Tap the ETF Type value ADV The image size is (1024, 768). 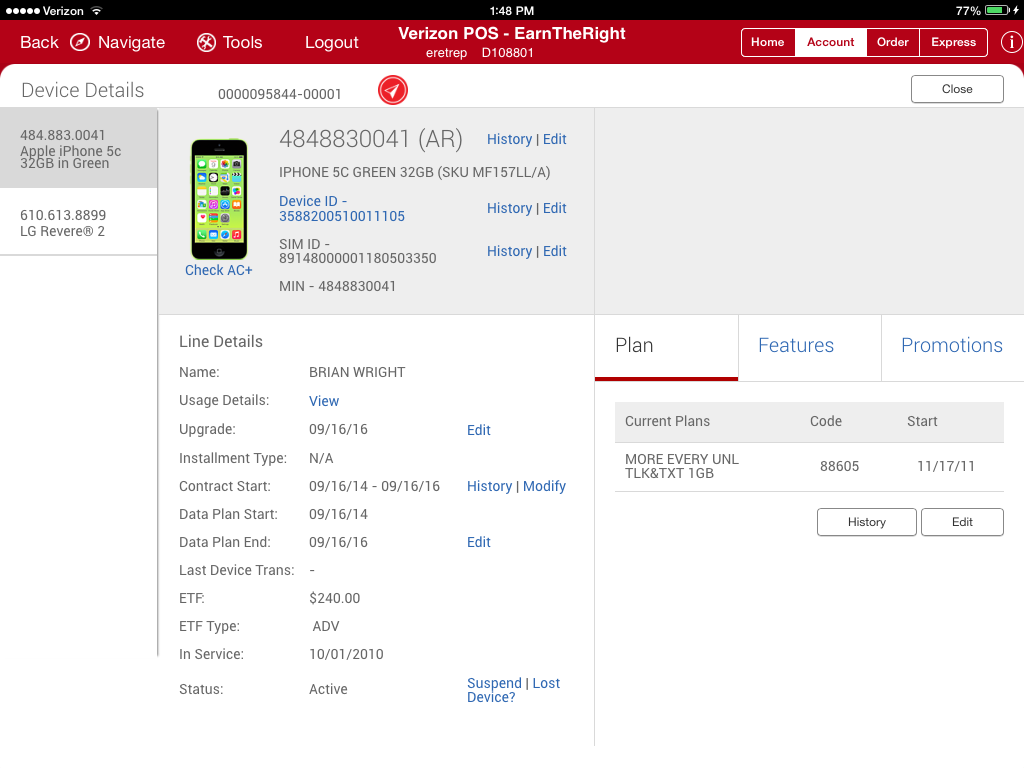[326, 626]
